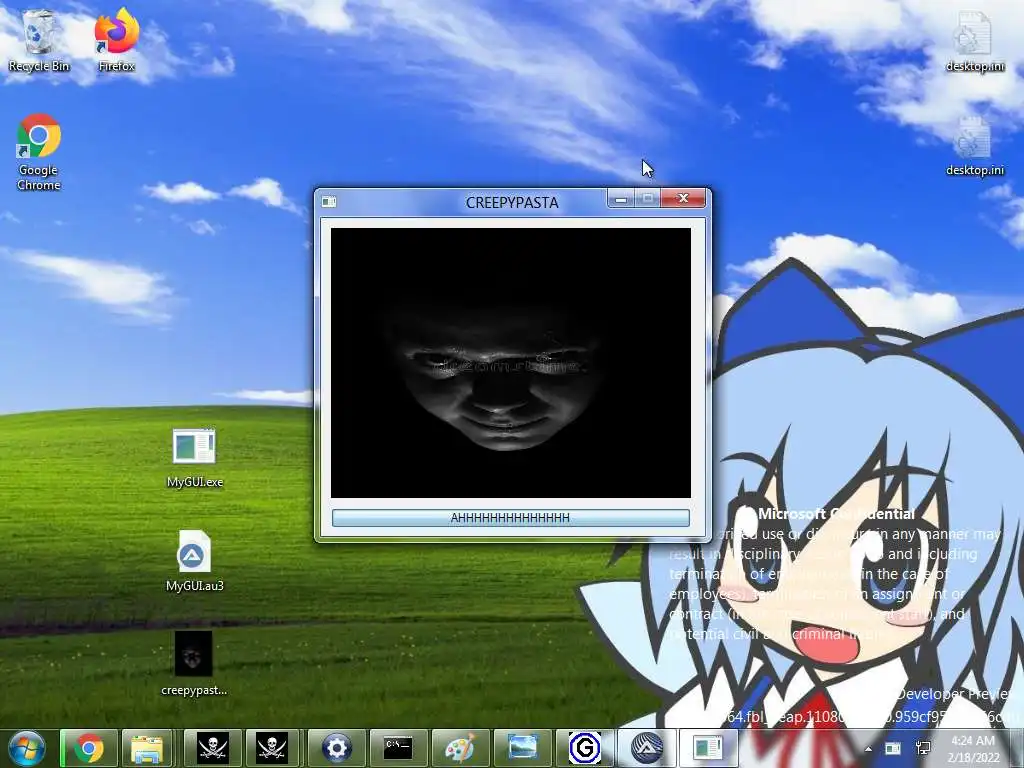Image resolution: width=1024 pixels, height=768 pixels.
Task: Click the AutoIt taskbar icon
Action: tap(647, 748)
